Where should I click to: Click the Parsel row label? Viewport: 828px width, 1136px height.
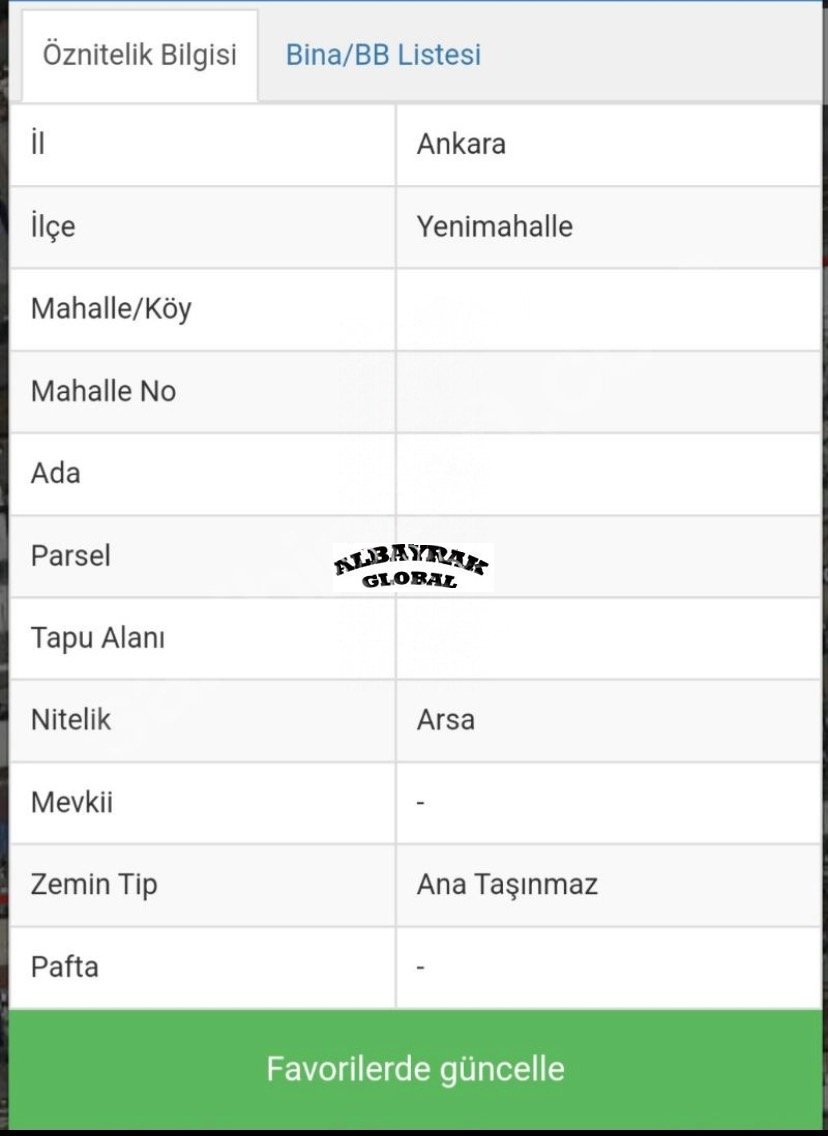click(70, 556)
